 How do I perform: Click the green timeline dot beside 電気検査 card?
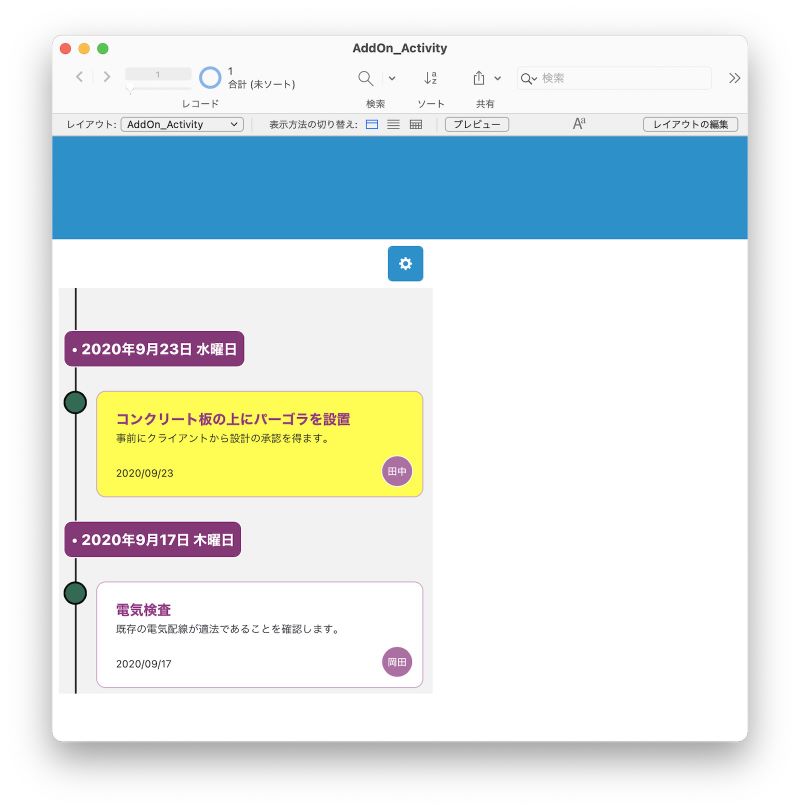pyautogui.click(x=76, y=593)
